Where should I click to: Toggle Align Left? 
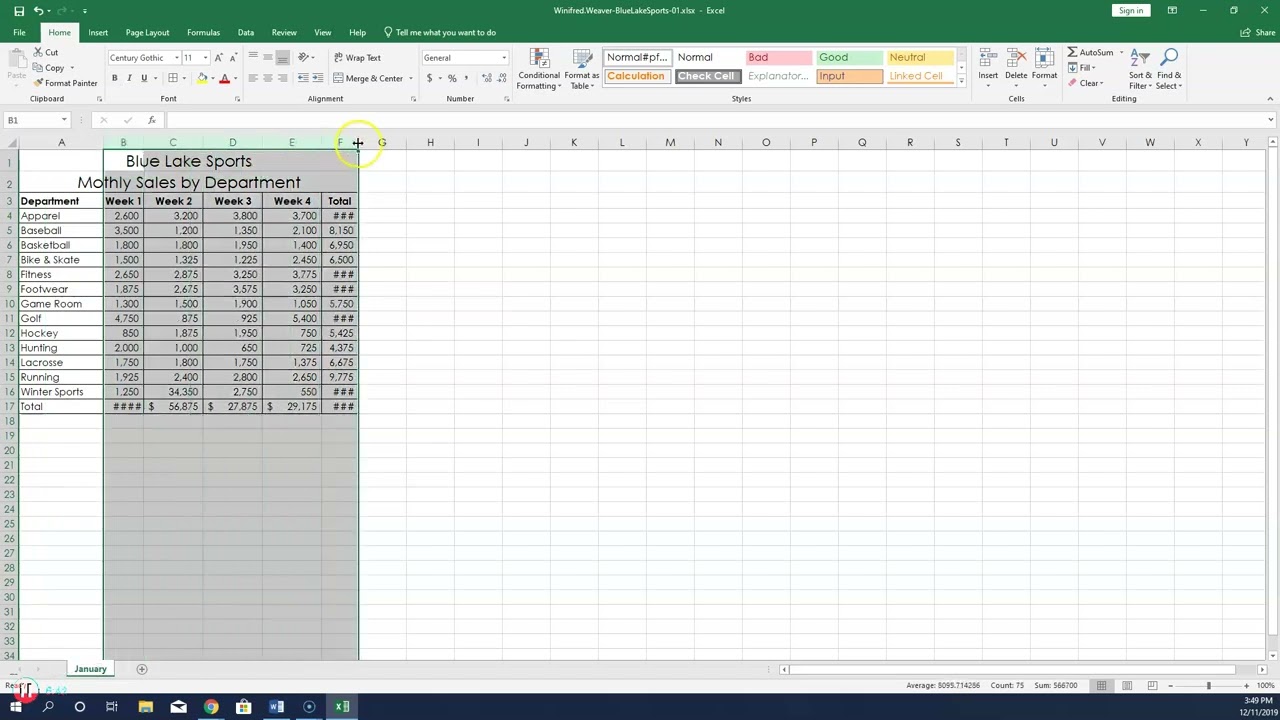point(253,78)
